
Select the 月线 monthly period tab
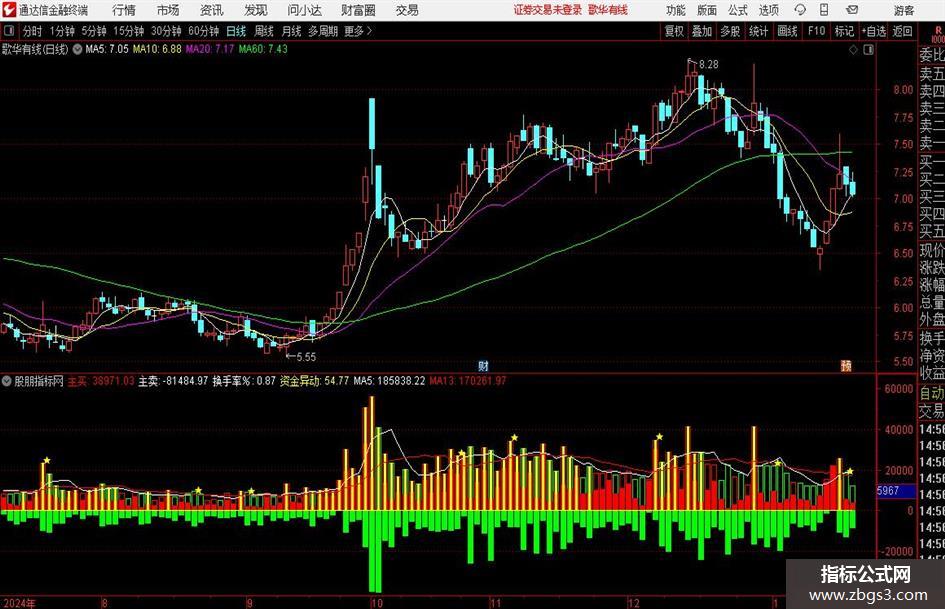point(292,31)
